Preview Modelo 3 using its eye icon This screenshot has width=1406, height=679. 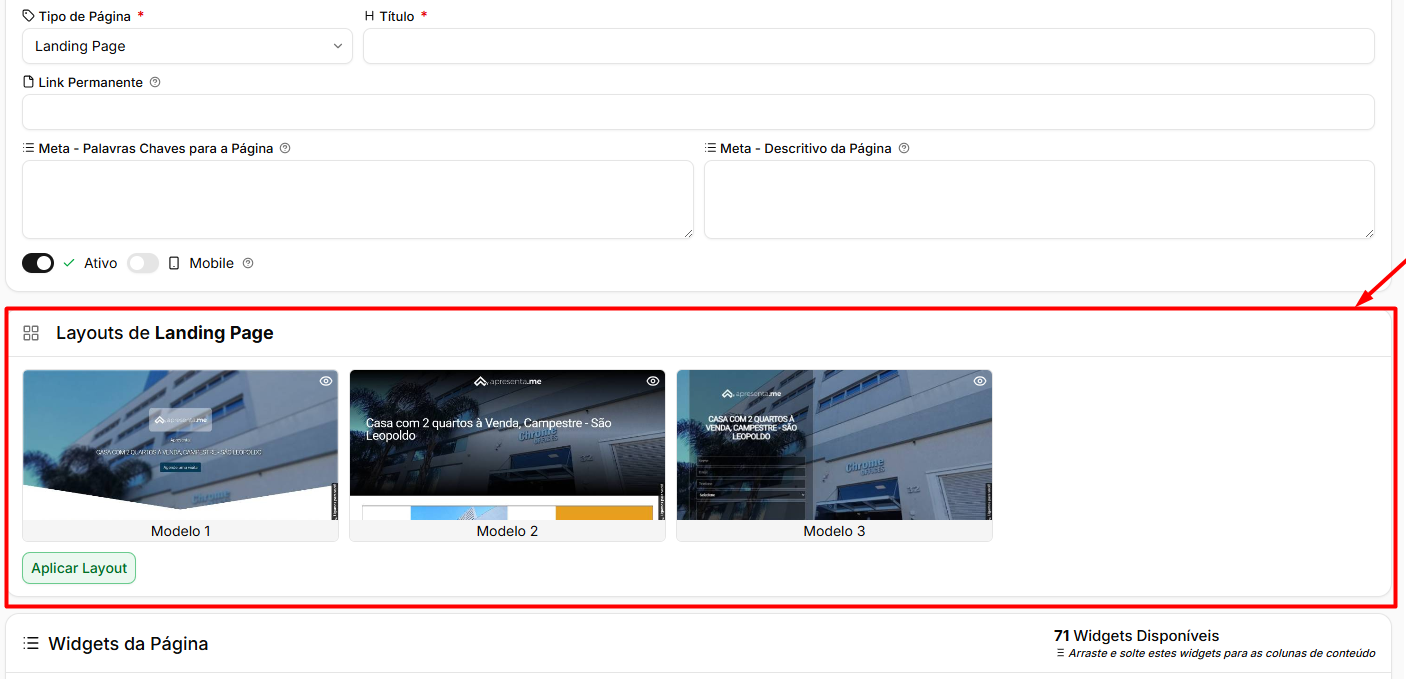(x=980, y=381)
